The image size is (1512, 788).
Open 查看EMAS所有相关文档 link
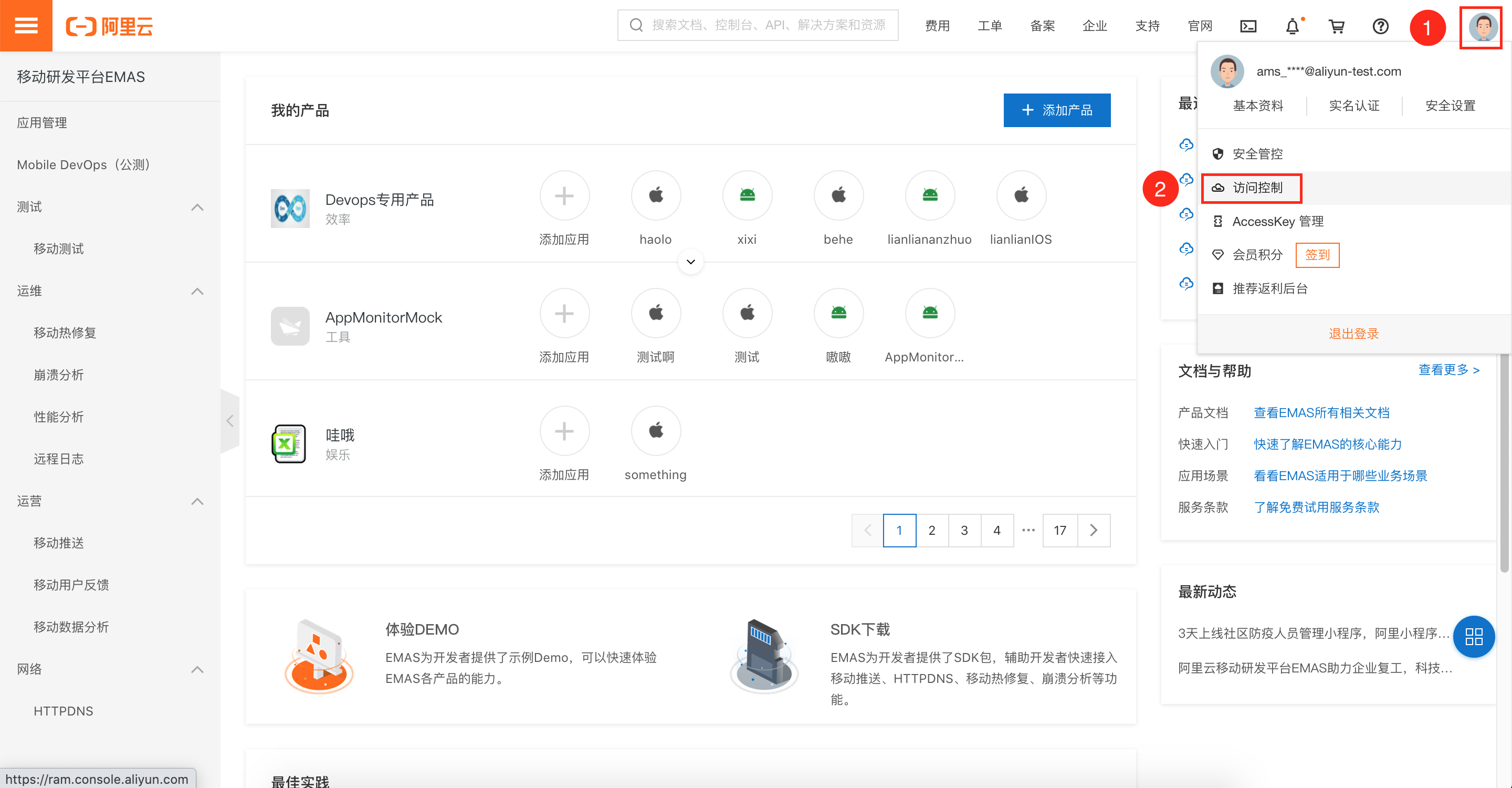[x=1321, y=413]
